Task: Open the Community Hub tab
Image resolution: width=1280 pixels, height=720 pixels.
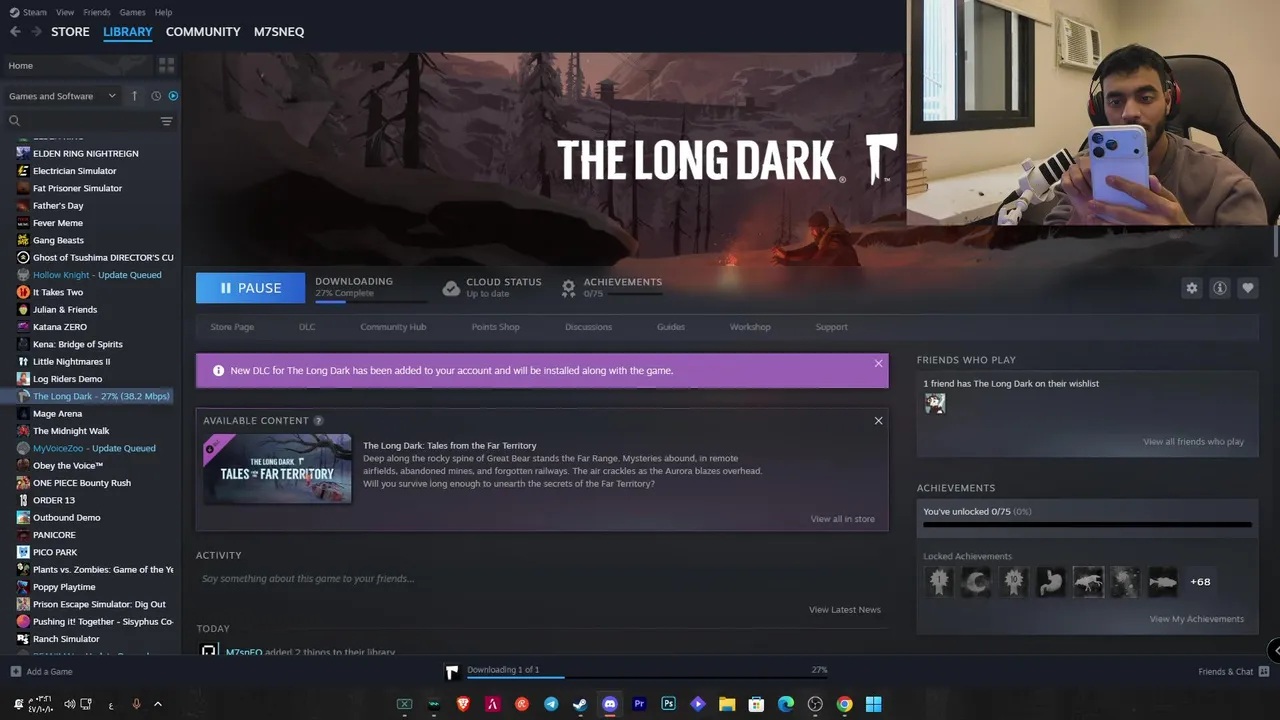Action: 393,327
